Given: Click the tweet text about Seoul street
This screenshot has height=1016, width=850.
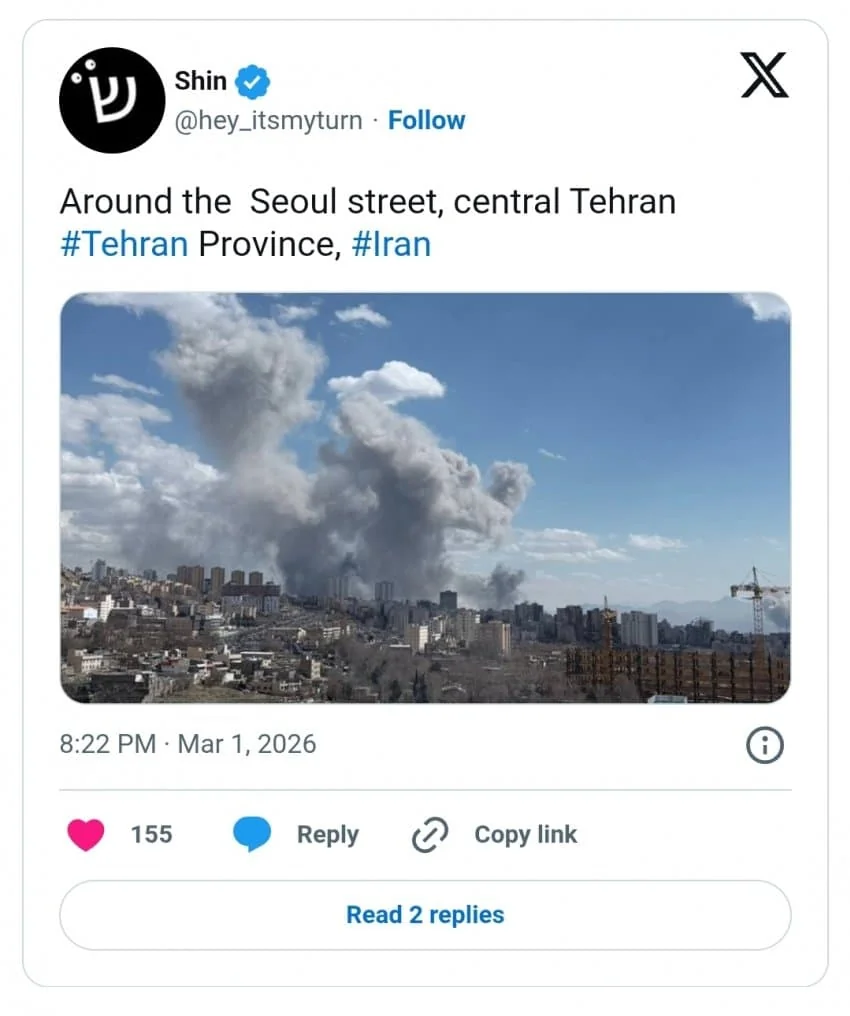Looking at the screenshot, I should pos(367,202).
